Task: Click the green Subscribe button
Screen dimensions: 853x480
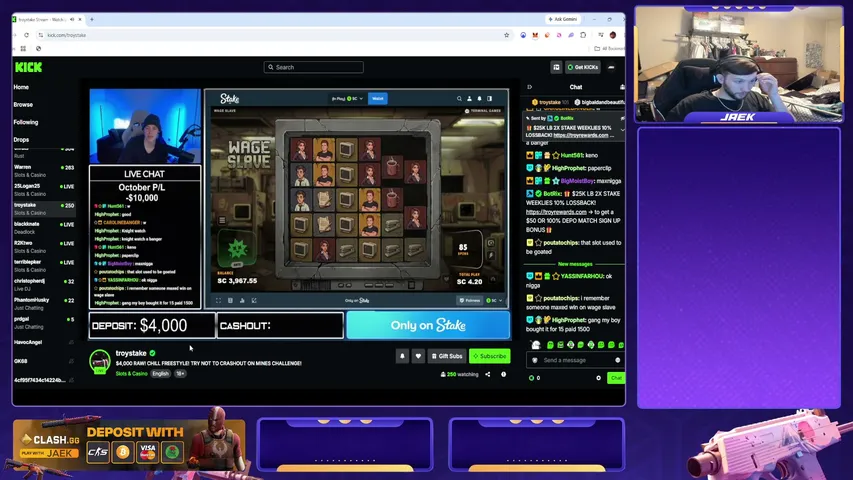Action: (x=490, y=356)
